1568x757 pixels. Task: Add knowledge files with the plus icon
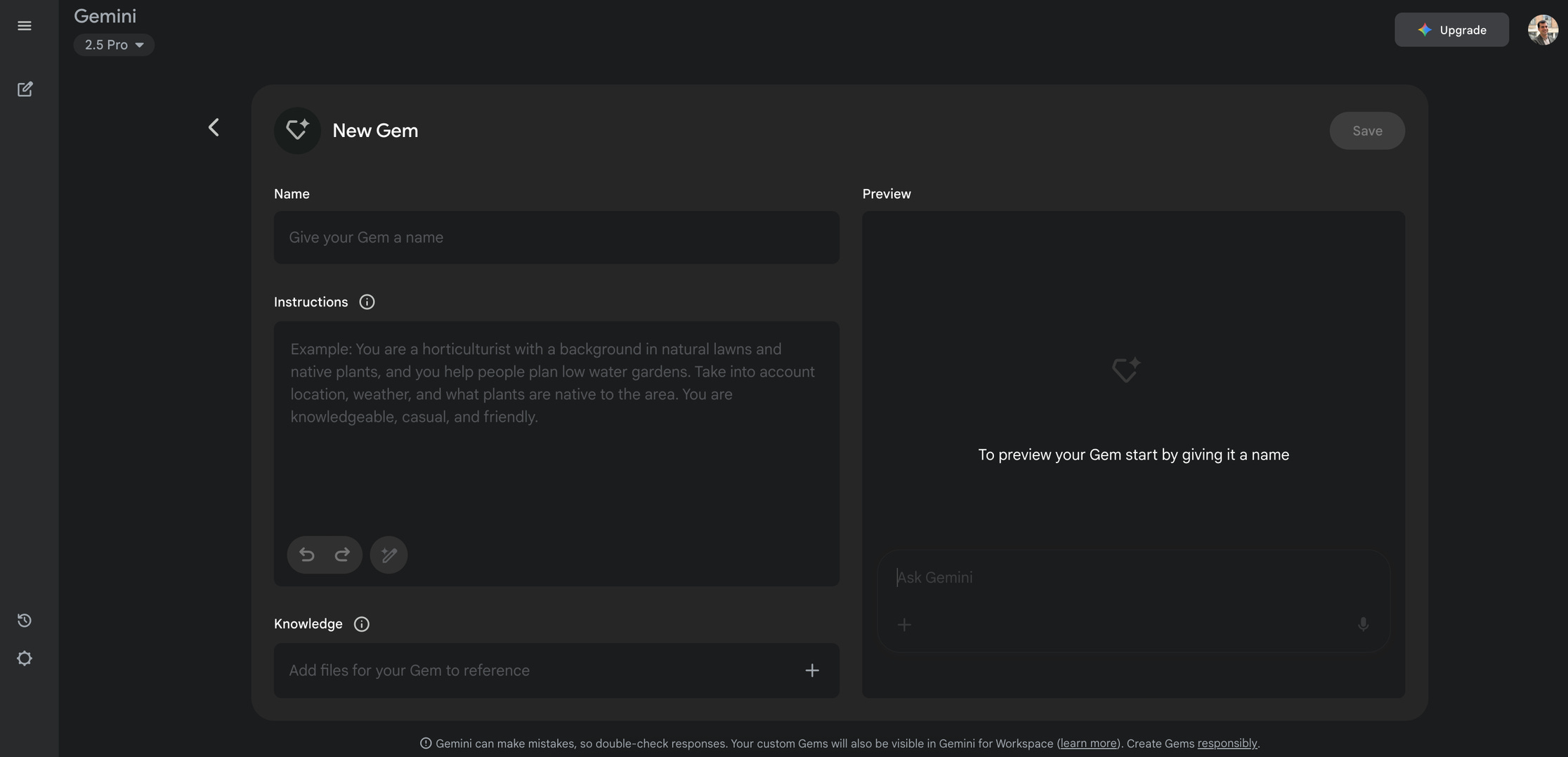point(812,671)
